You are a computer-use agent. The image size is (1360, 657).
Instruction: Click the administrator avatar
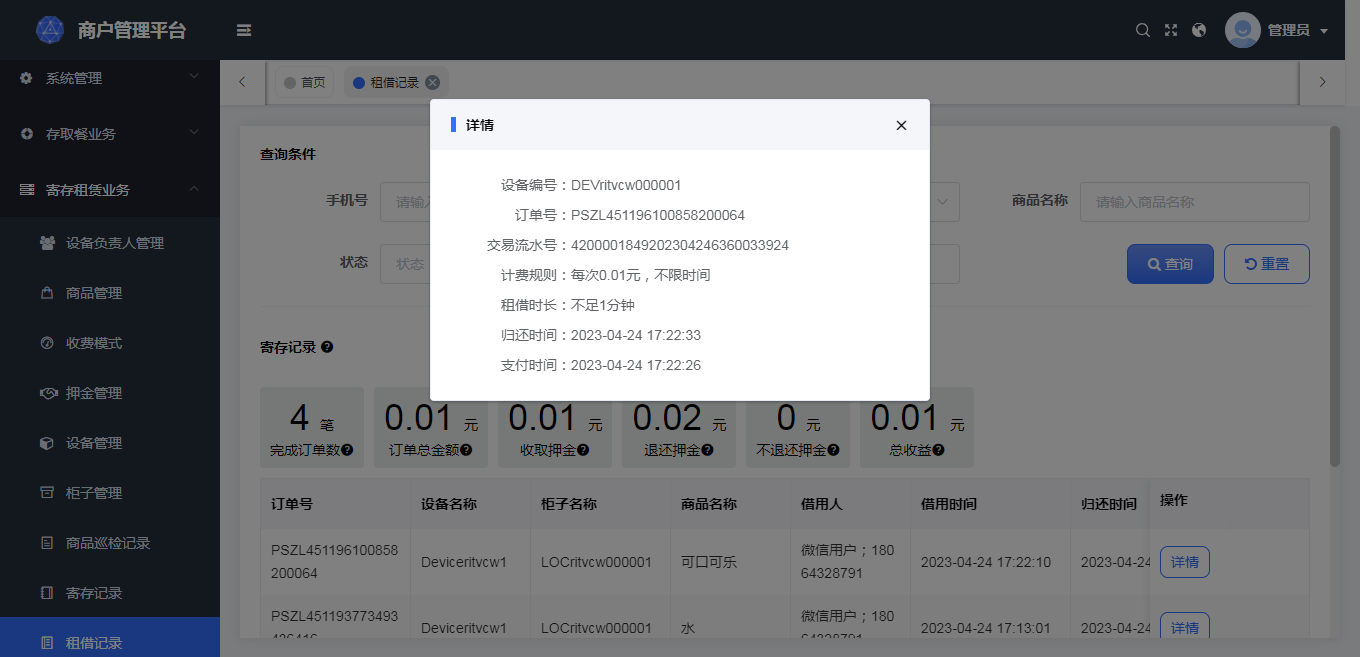[1243, 30]
